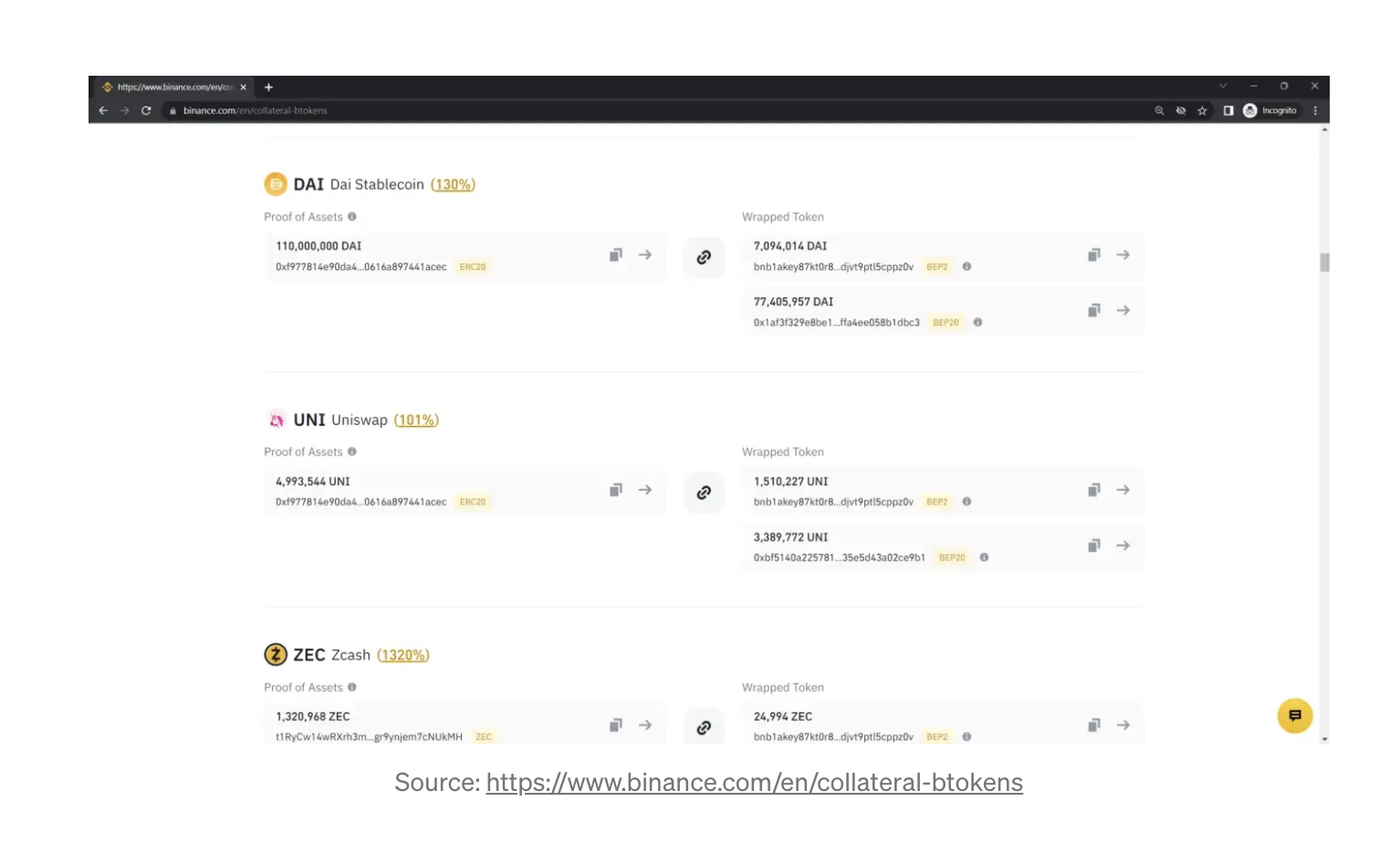This screenshot has height=843, width=1400.
Task: Copy the 4,993,544 UNI proof address
Action: tap(616, 491)
